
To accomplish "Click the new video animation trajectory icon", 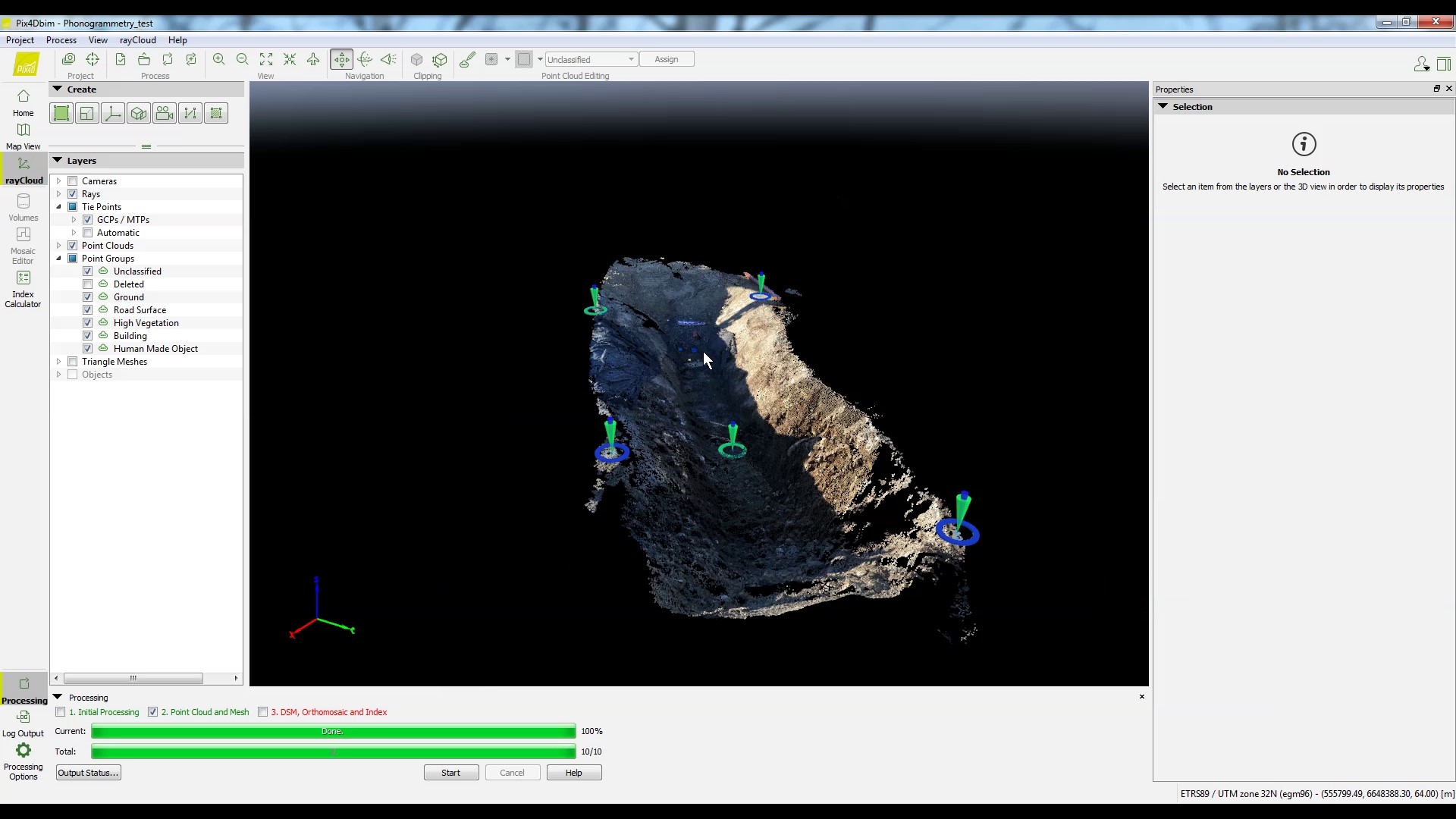I will [165, 114].
